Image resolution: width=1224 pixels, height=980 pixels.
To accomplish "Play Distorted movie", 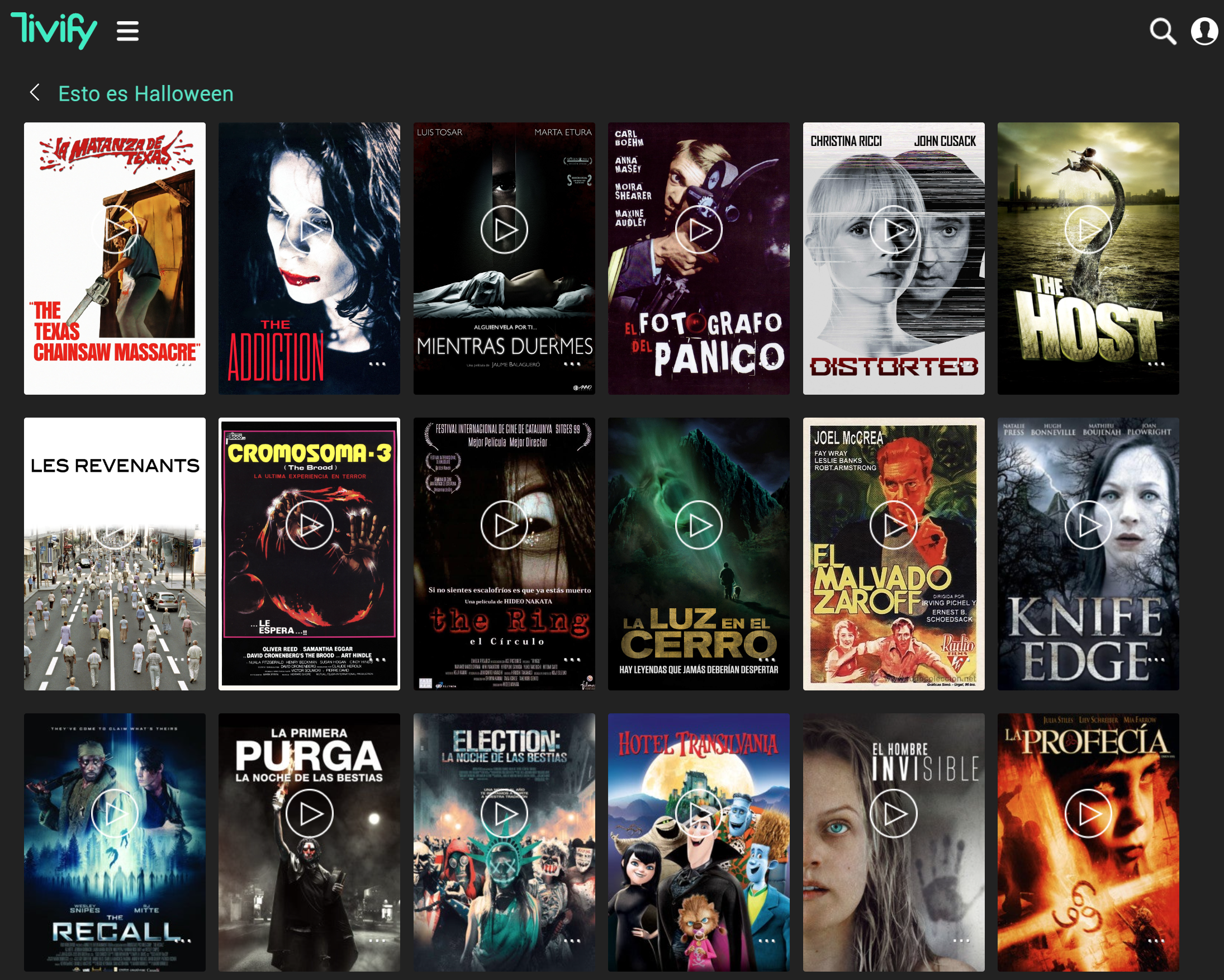I will pos(894,230).
